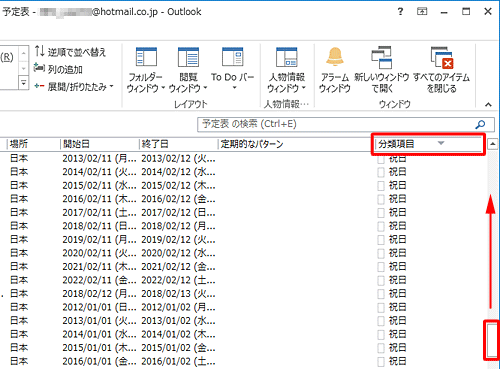
Task: Sort by 定期的なパターン column header
Action: pos(296,144)
